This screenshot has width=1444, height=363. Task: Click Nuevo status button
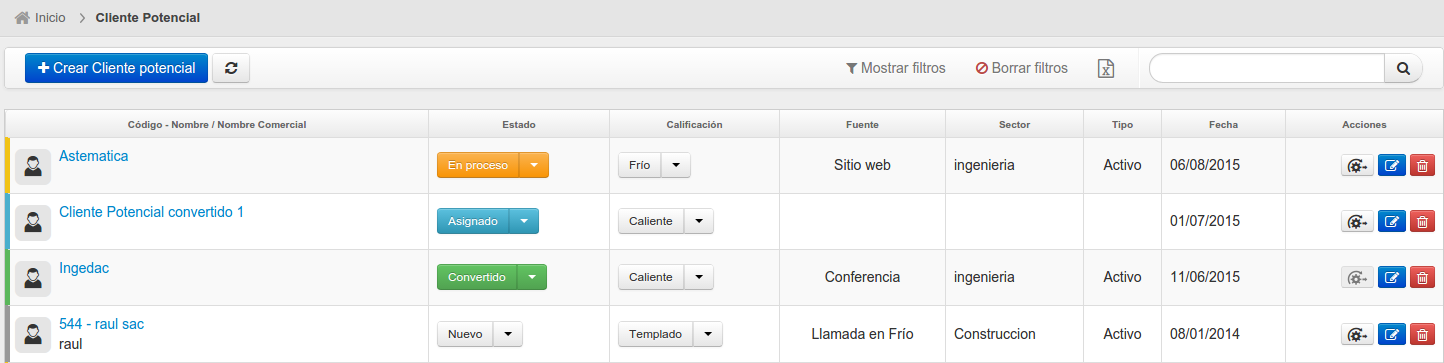point(465,334)
